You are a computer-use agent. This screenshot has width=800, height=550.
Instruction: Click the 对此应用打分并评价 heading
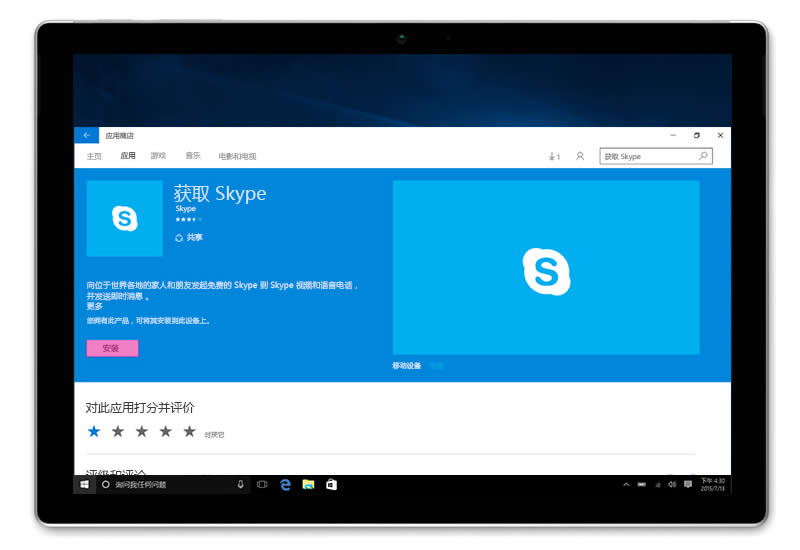(140, 408)
